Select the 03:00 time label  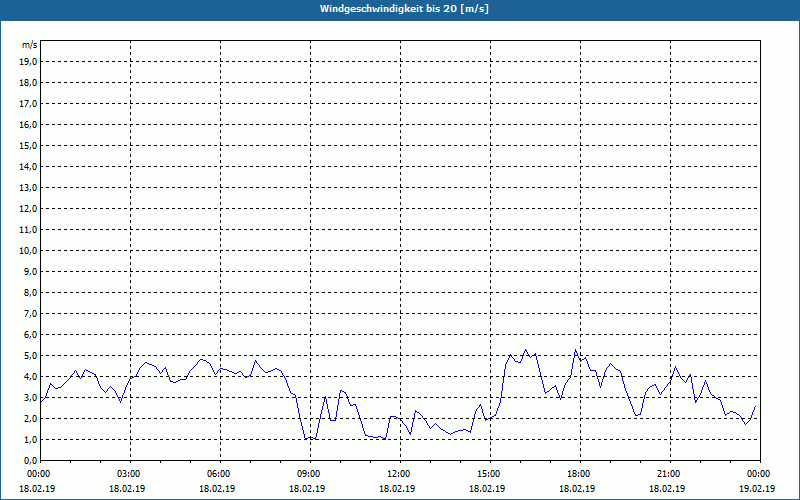pos(128,474)
